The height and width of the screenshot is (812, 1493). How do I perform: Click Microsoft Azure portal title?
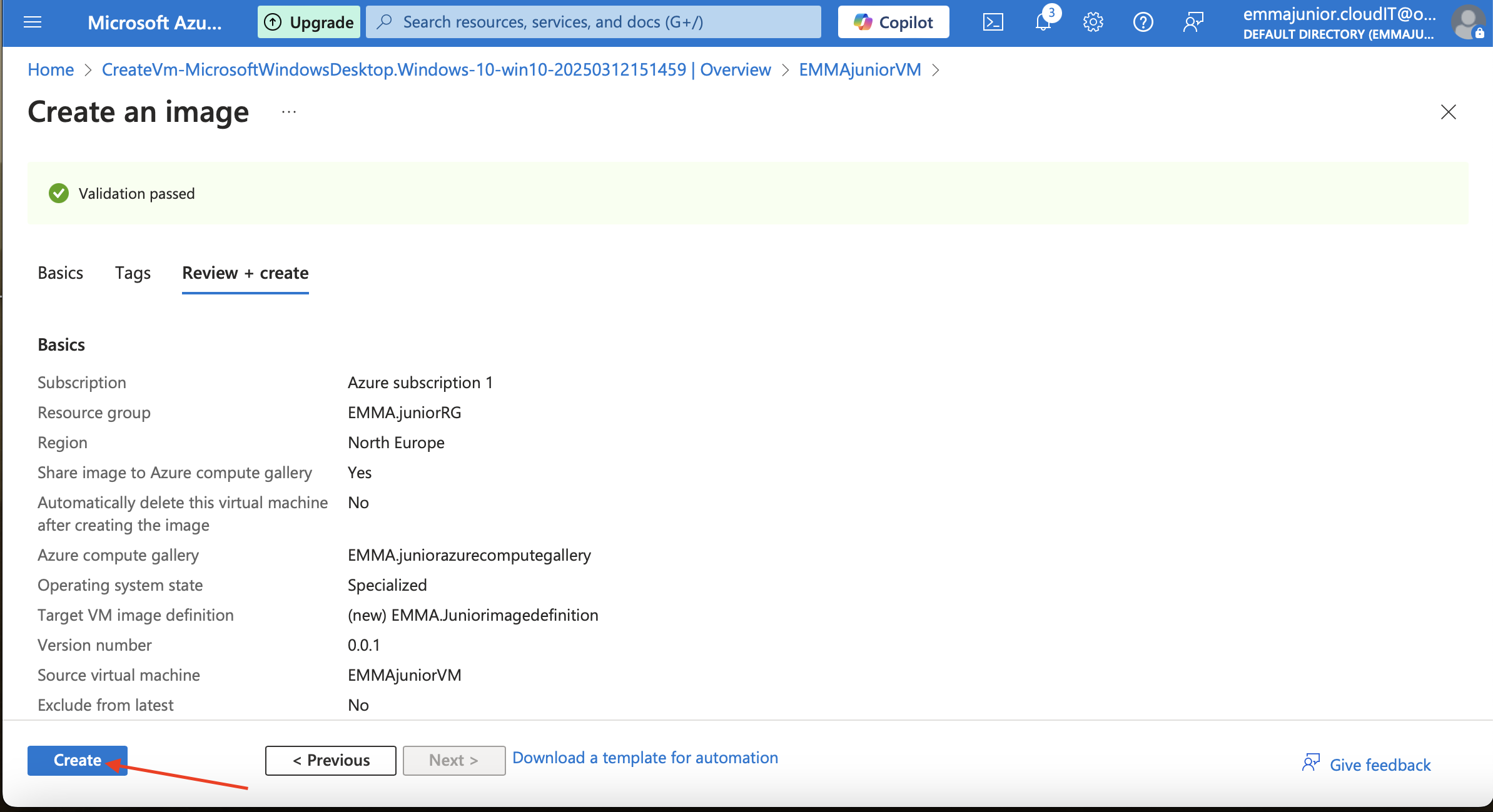(154, 23)
